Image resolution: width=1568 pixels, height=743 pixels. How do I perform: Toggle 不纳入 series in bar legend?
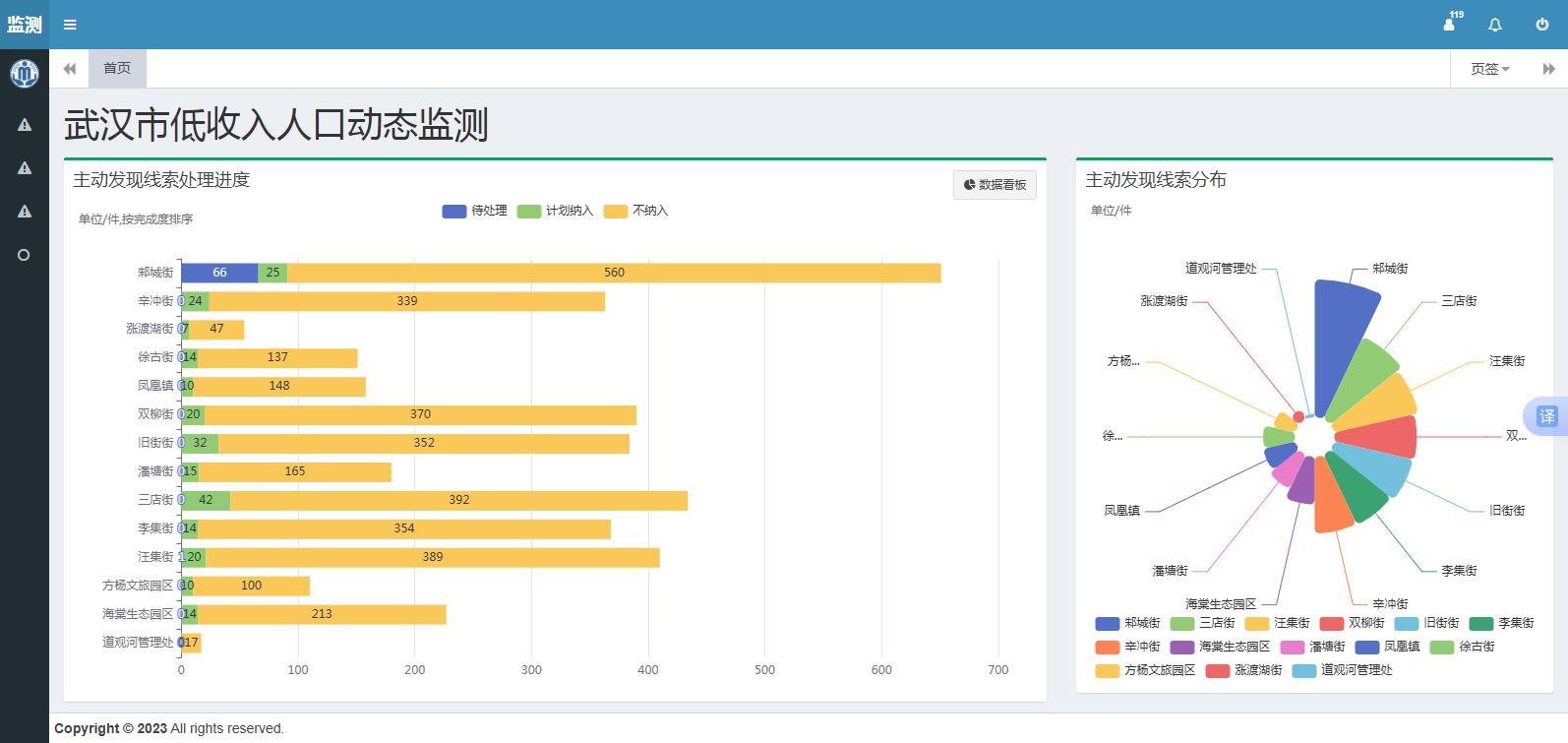[x=636, y=211]
